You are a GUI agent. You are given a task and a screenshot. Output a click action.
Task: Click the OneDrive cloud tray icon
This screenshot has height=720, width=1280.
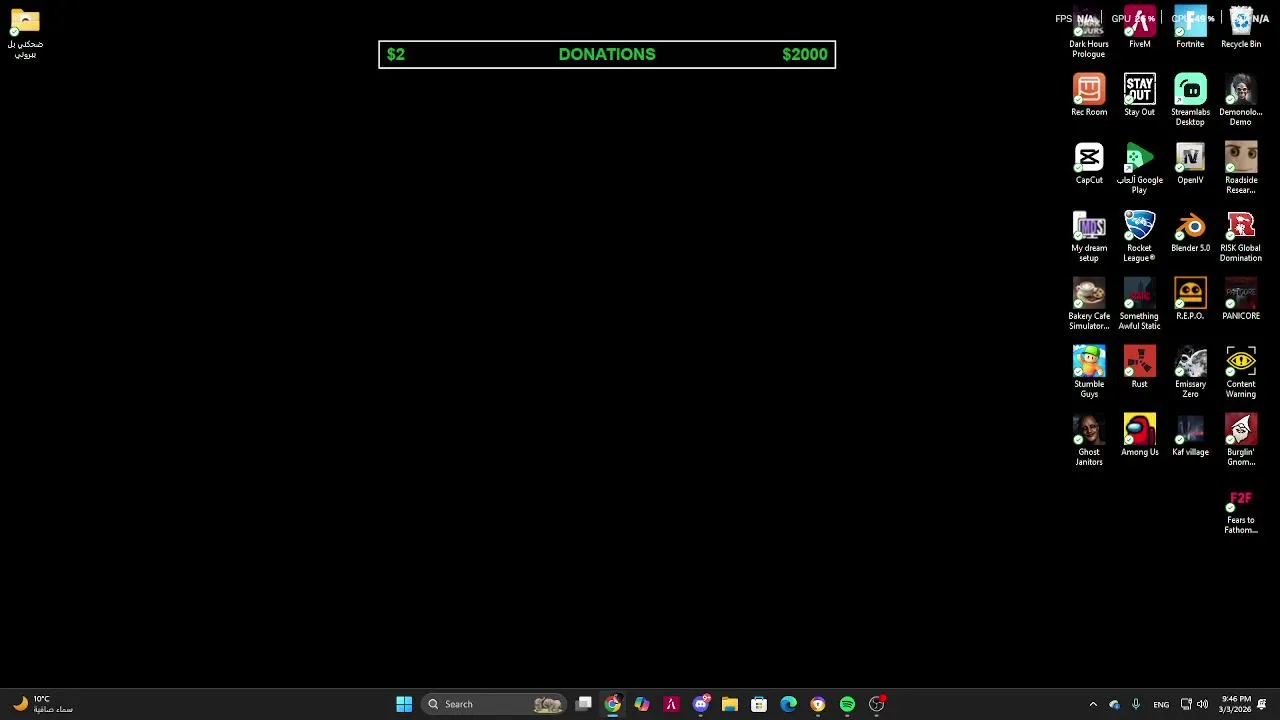click(1115, 704)
